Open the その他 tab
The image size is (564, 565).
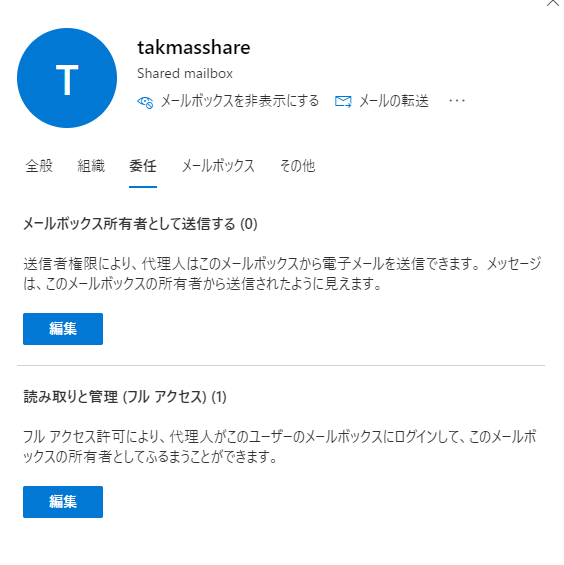coord(297,166)
